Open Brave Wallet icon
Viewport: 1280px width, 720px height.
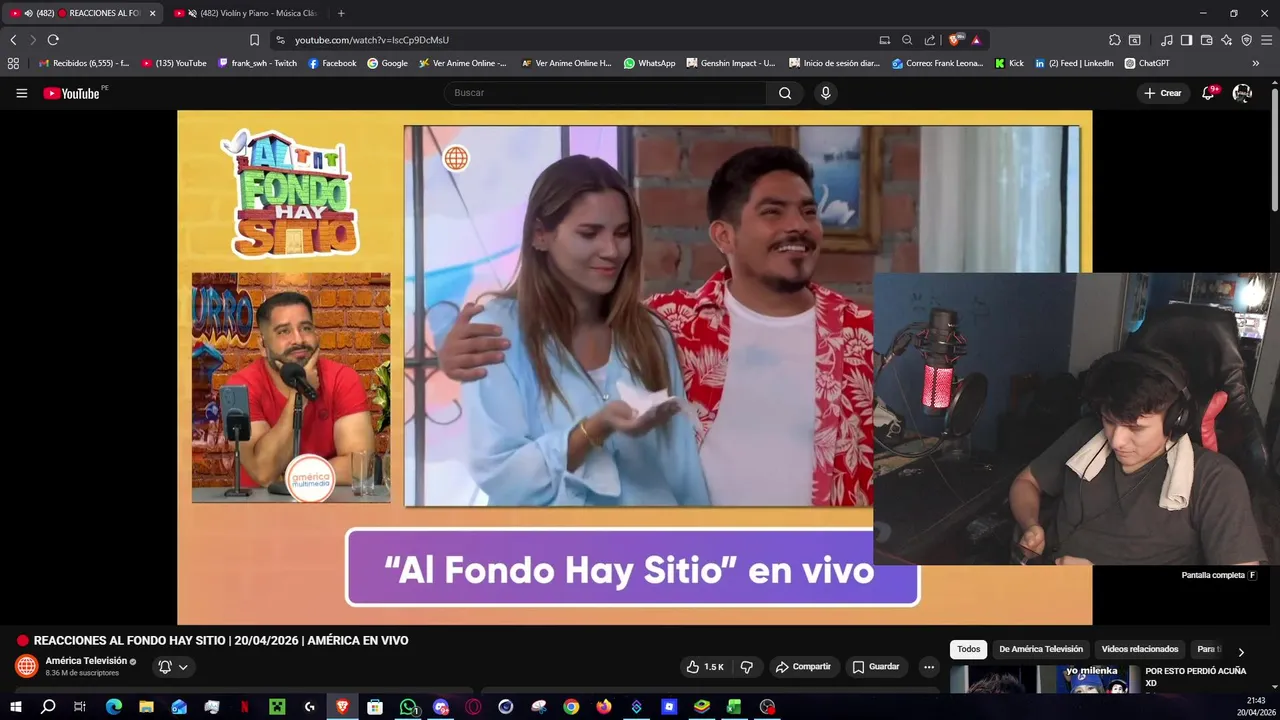point(1207,40)
